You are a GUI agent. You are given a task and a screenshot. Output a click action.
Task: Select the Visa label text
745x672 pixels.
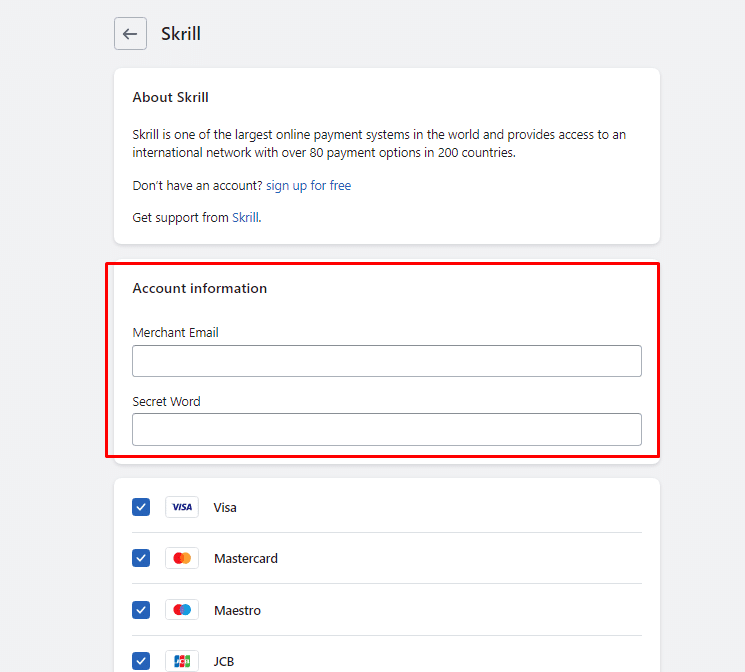[x=225, y=508]
